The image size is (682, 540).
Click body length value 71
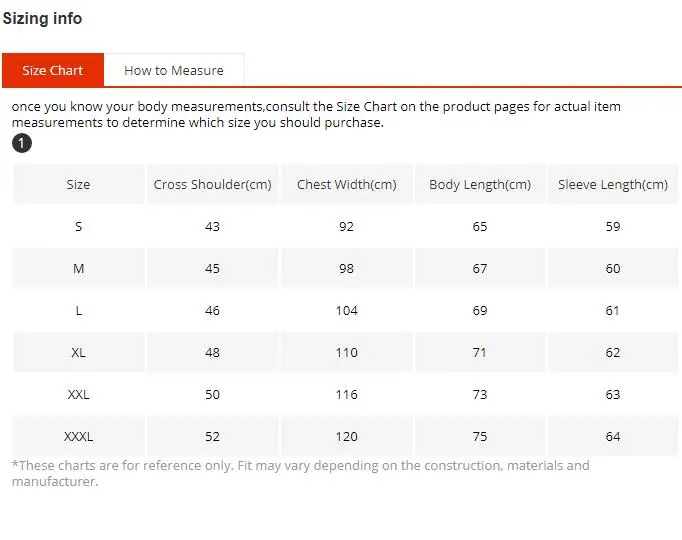click(480, 352)
